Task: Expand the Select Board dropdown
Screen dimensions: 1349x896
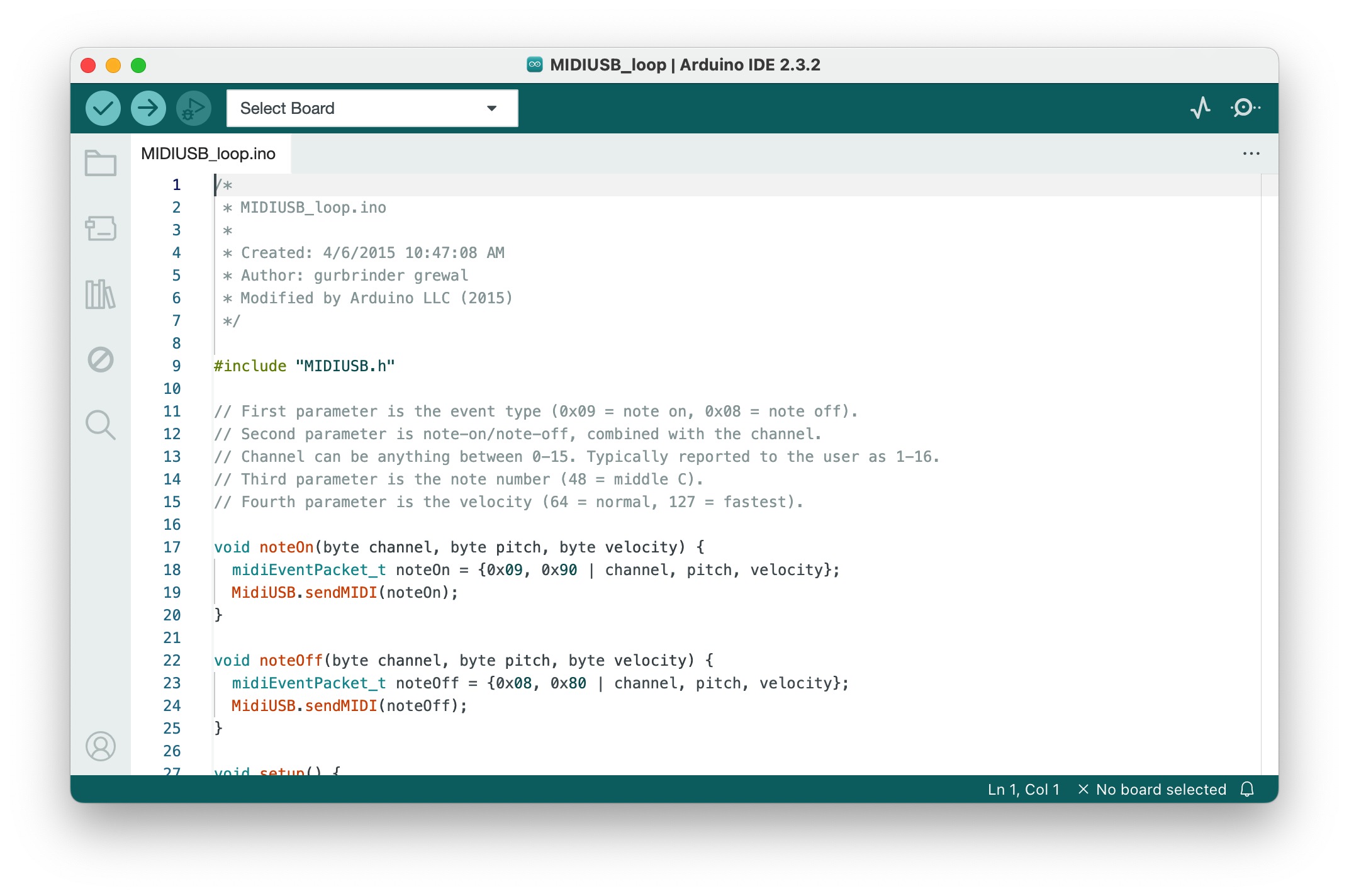Action: (x=372, y=108)
